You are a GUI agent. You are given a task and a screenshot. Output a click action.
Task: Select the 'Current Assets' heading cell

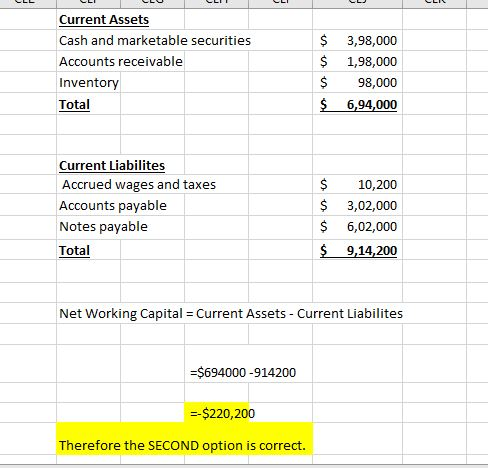pyautogui.click(x=104, y=20)
